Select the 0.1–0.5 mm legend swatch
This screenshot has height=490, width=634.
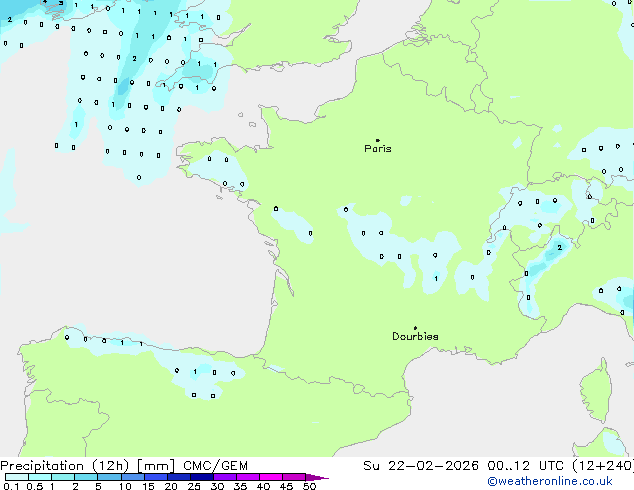pos(17,477)
